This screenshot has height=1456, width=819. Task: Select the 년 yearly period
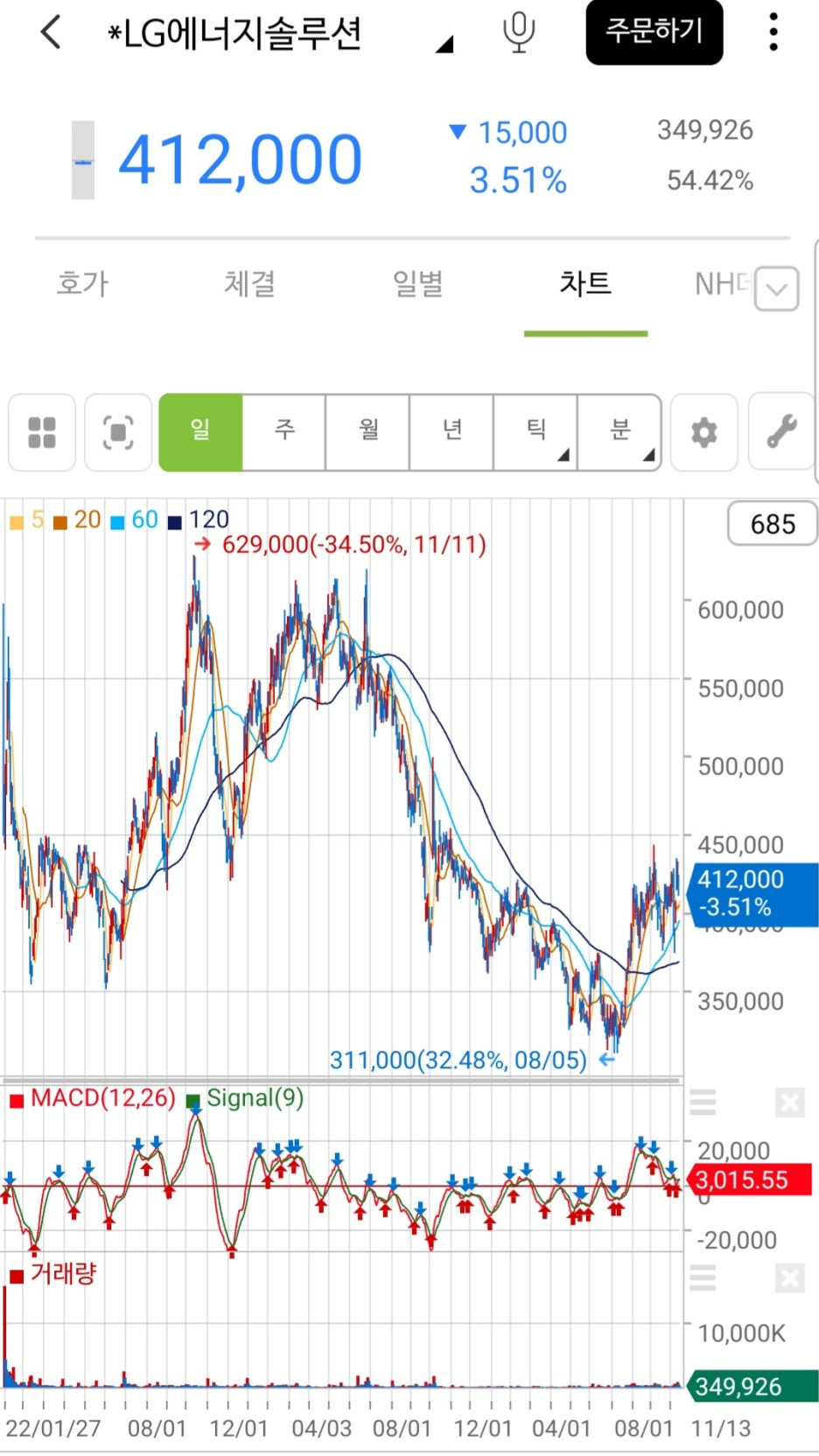point(451,432)
